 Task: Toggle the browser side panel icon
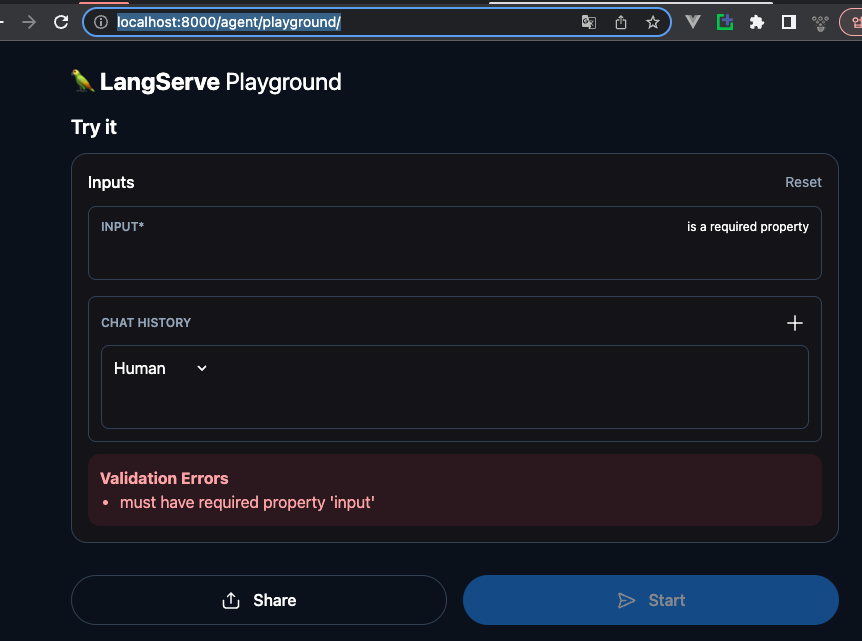point(789,22)
